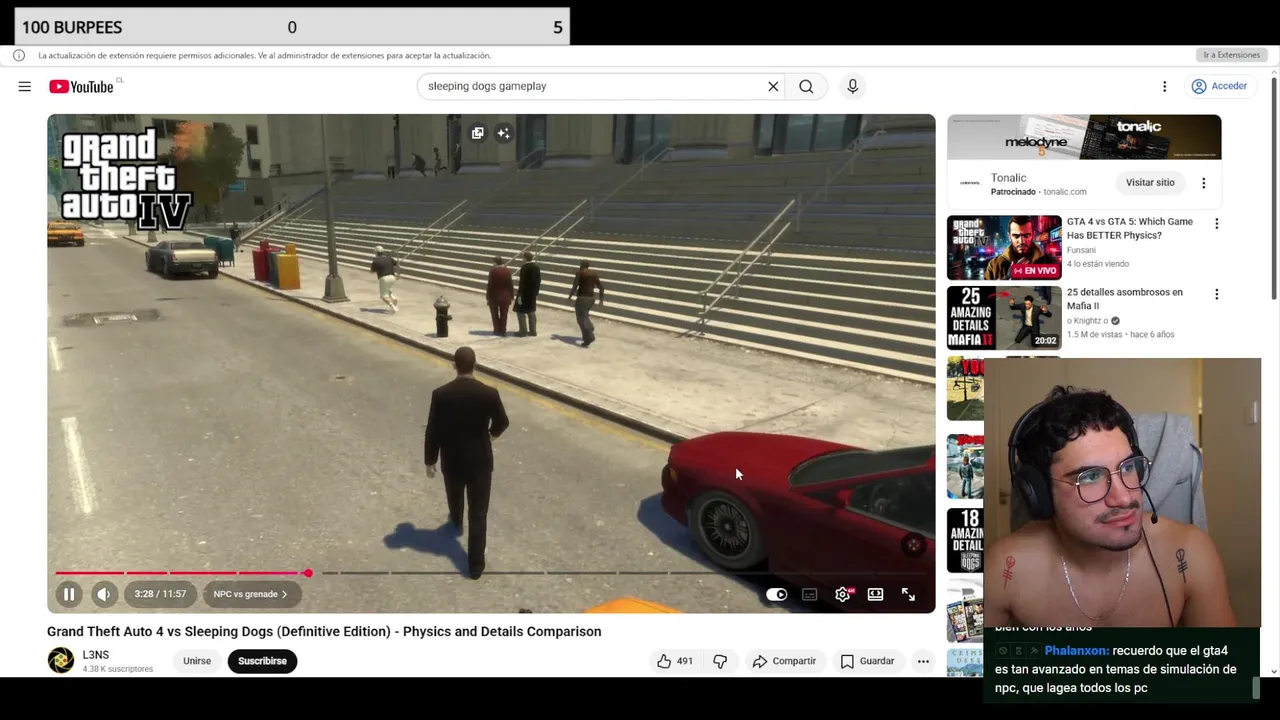Click sparkle overlay icon in video
1280x720 pixels.
[x=503, y=133]
